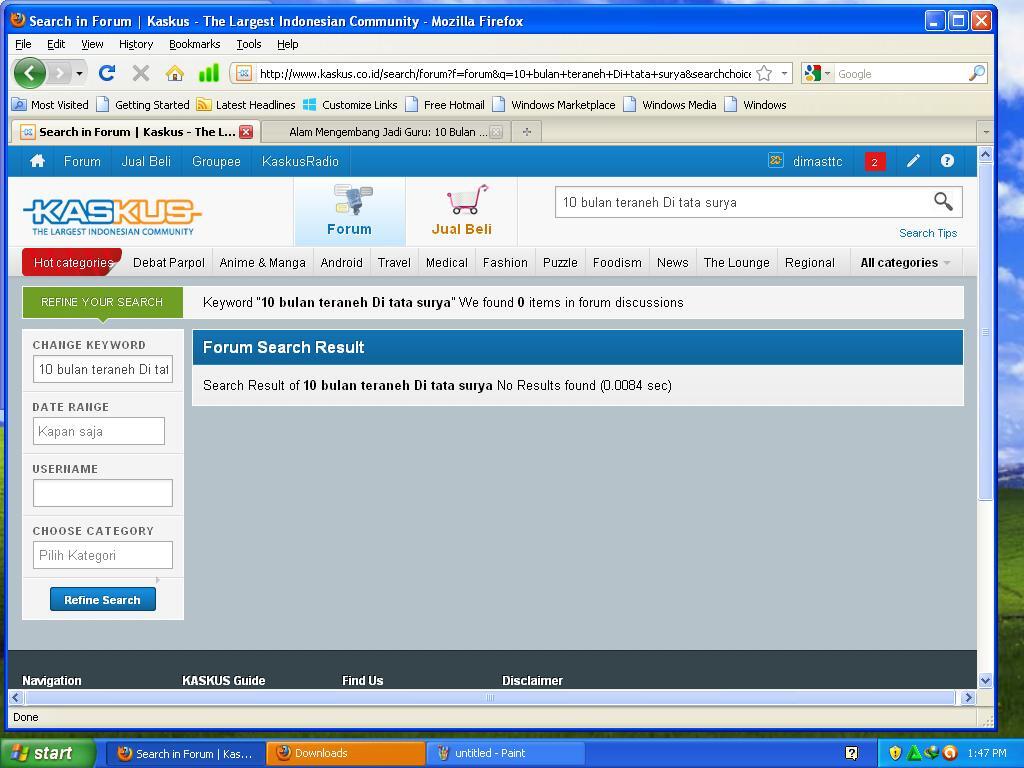Browse the Regional category
Image resolution: width=1024 pixels, height=768 pixels.
click(x=810, y=263)
